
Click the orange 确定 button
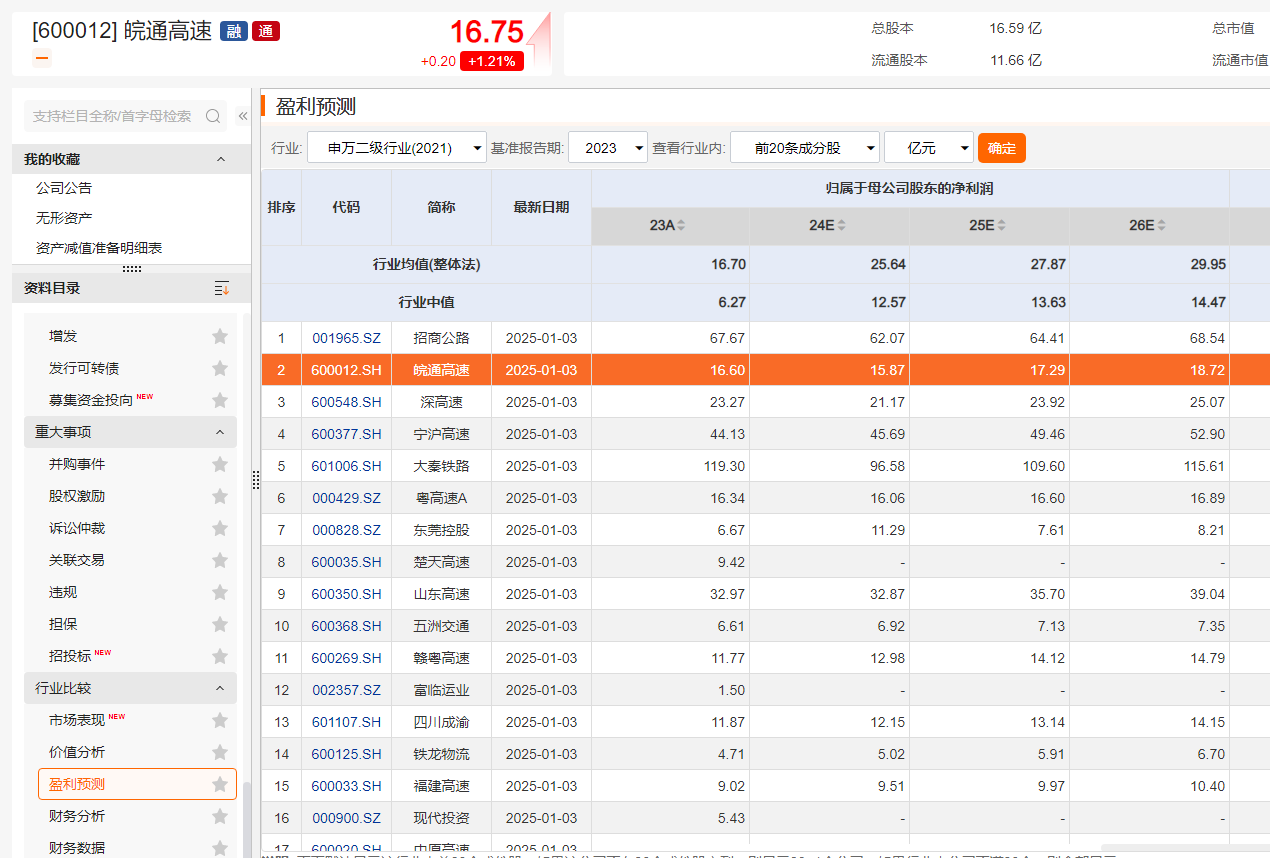tap(1001, 148)
